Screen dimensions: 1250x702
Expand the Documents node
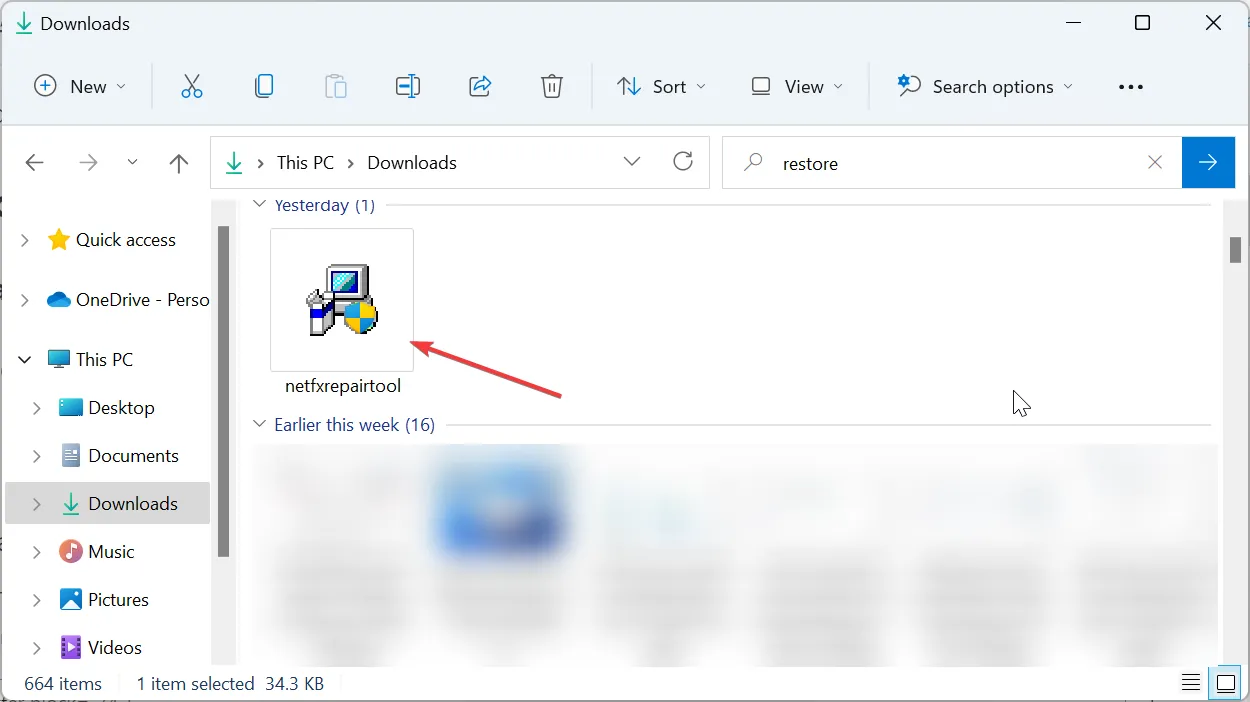pos(36,456)
